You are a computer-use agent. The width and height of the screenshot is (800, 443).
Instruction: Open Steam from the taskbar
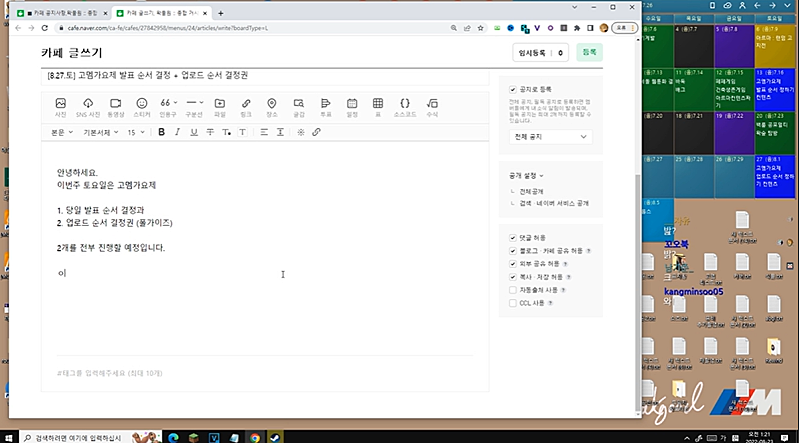[x=275, y=437]
